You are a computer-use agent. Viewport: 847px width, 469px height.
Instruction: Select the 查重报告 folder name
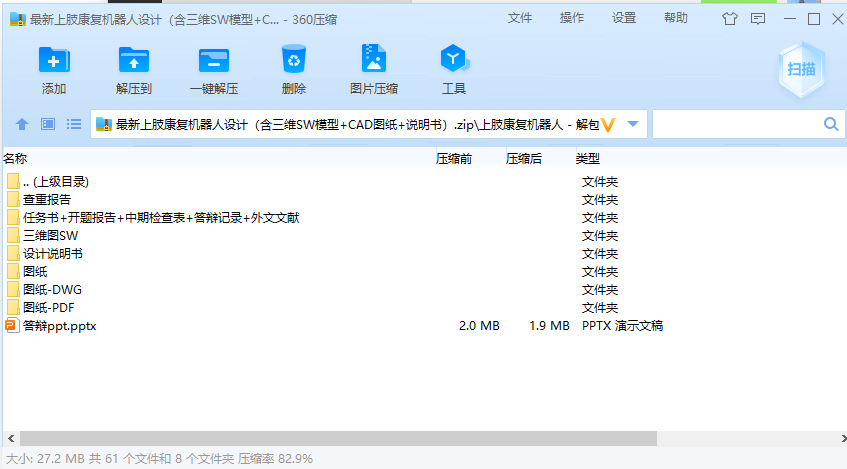(47, 199)
